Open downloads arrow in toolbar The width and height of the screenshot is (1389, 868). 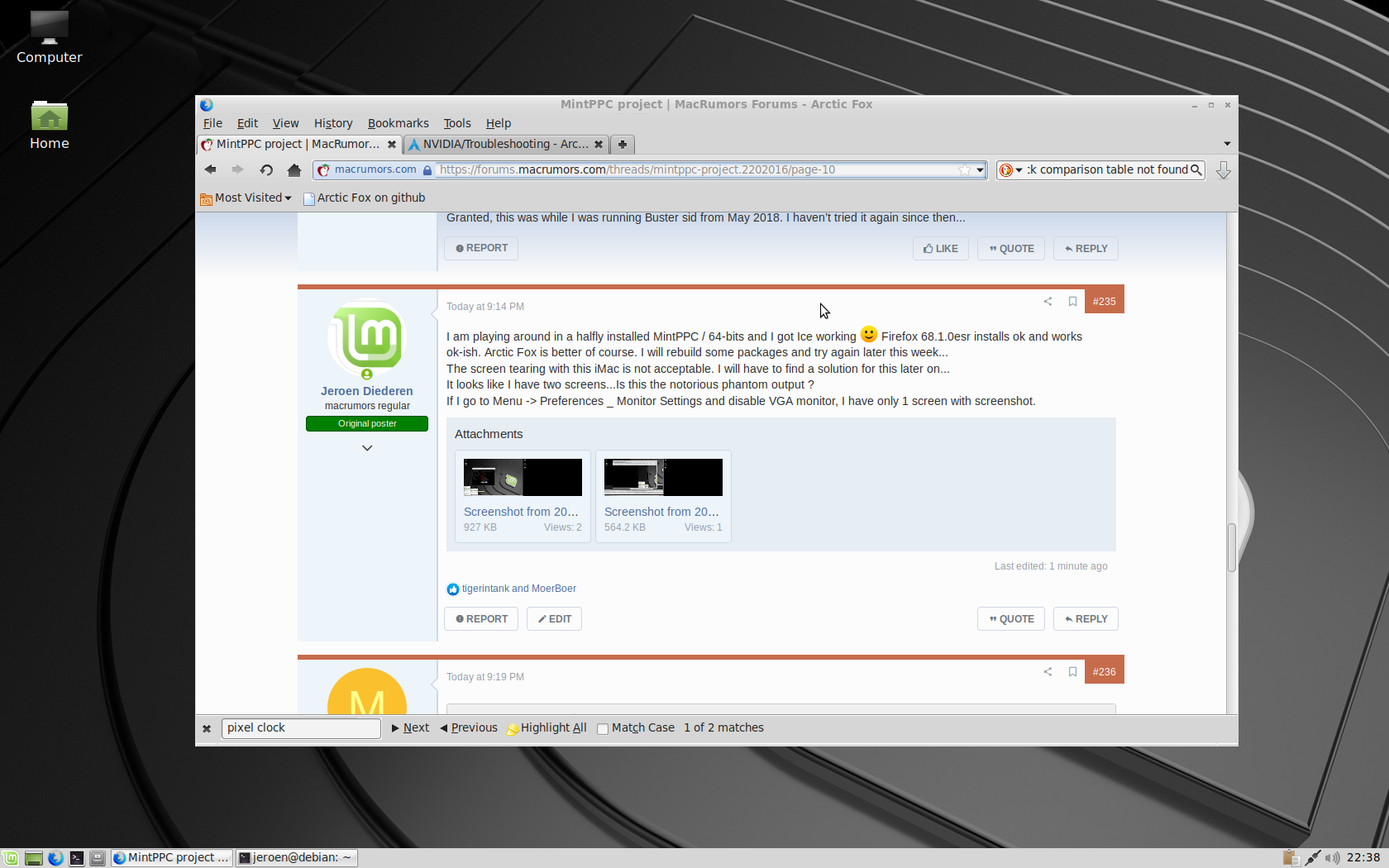click(x=1224, y=170)
